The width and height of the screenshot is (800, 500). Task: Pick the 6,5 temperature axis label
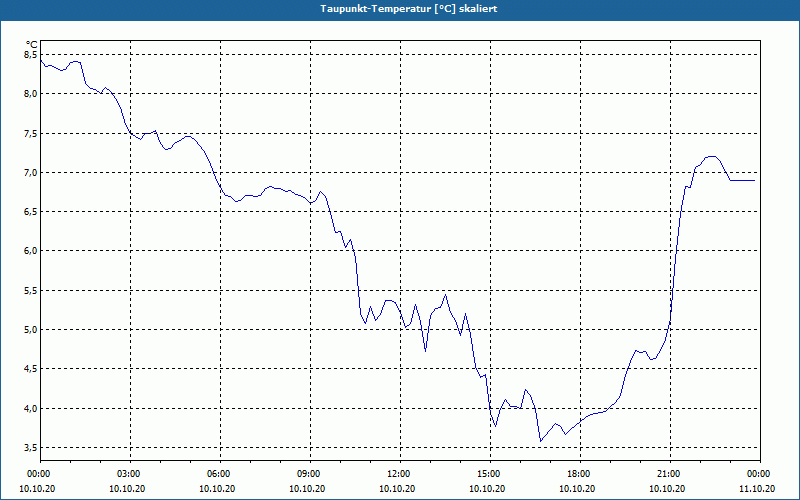[x=30, y=212]
